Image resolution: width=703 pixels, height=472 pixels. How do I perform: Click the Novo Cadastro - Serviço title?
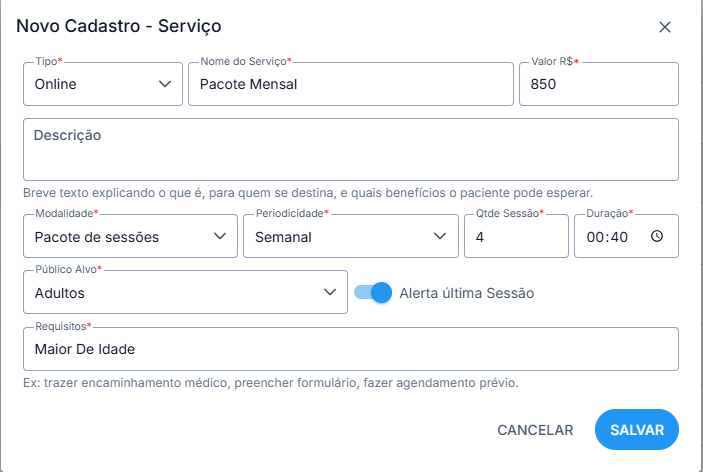(x=119, y=26)
